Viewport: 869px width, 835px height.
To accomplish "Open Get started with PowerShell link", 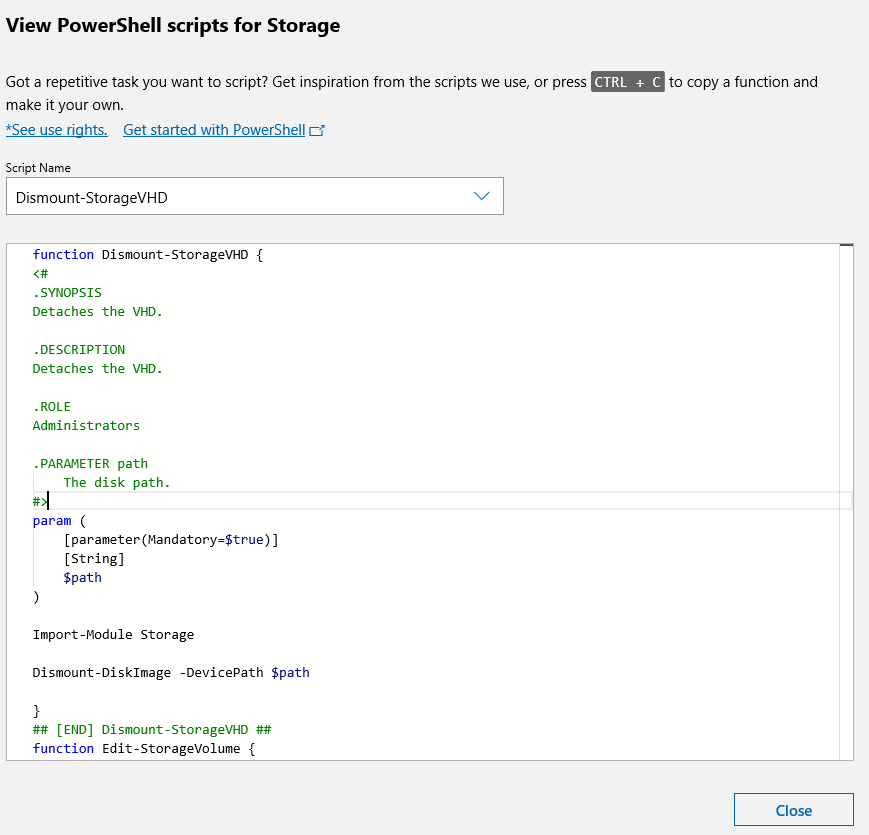I will (214, 130).
